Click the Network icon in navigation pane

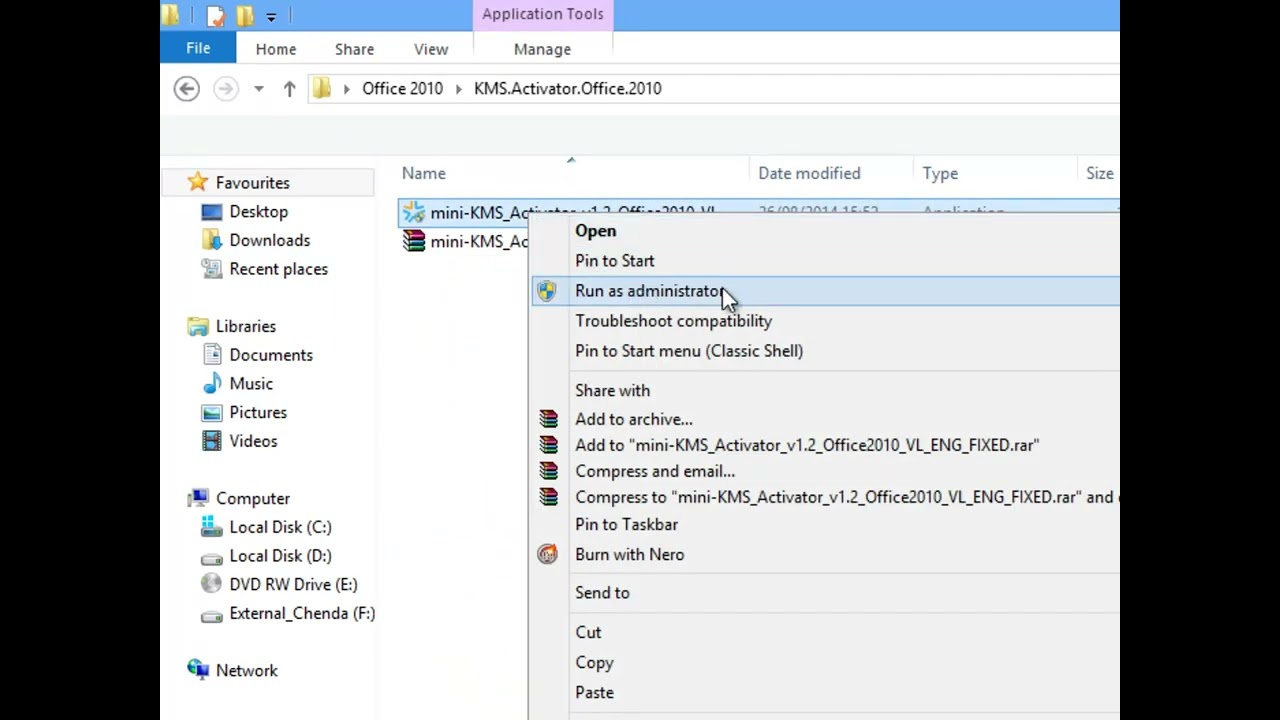198,670
